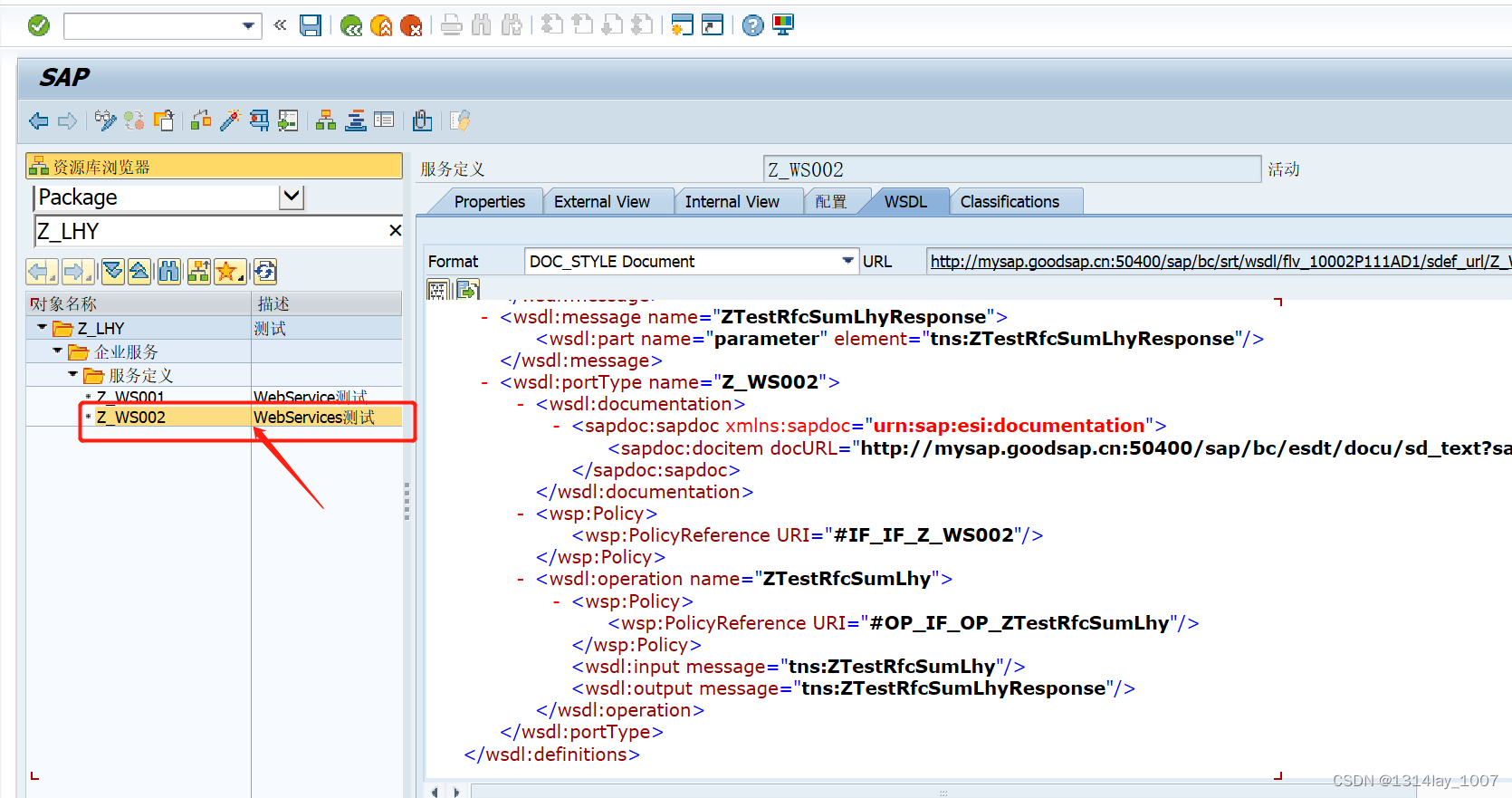
Task: Toggle Display/Change with the glasses-pencil icon
Action: pos(106,120)
